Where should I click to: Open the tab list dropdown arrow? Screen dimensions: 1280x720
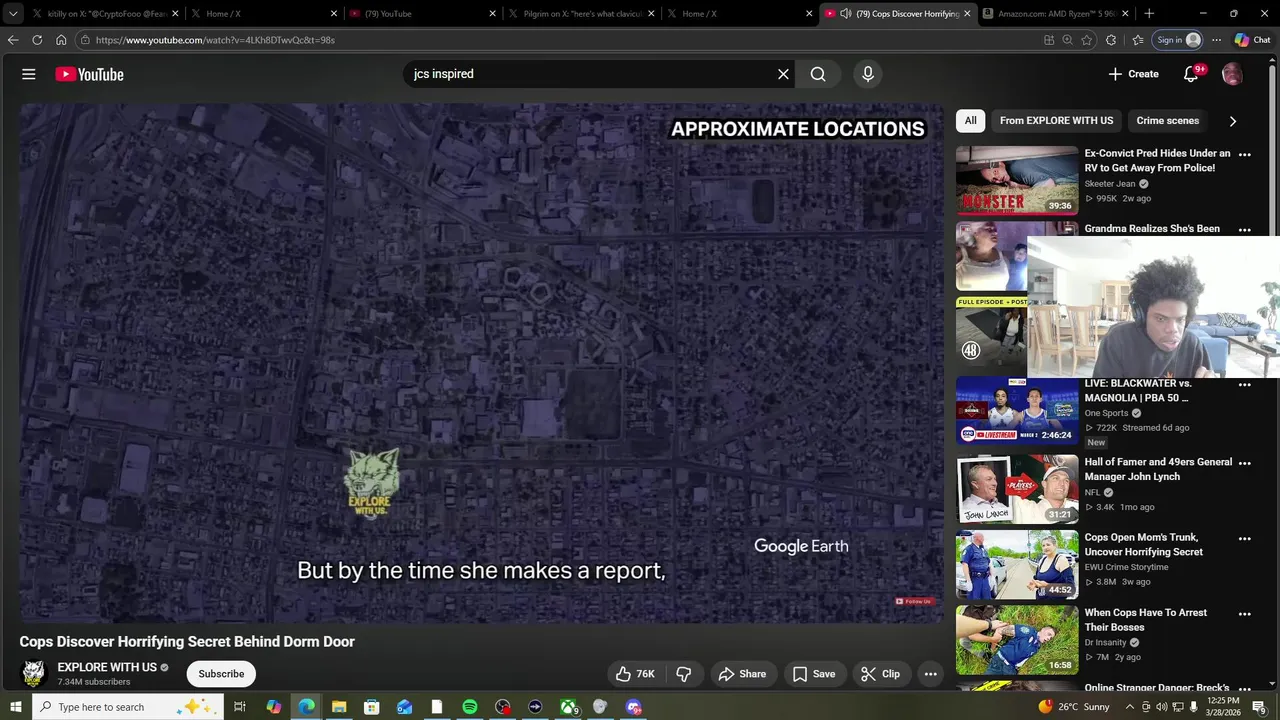(x=13, y=14)
